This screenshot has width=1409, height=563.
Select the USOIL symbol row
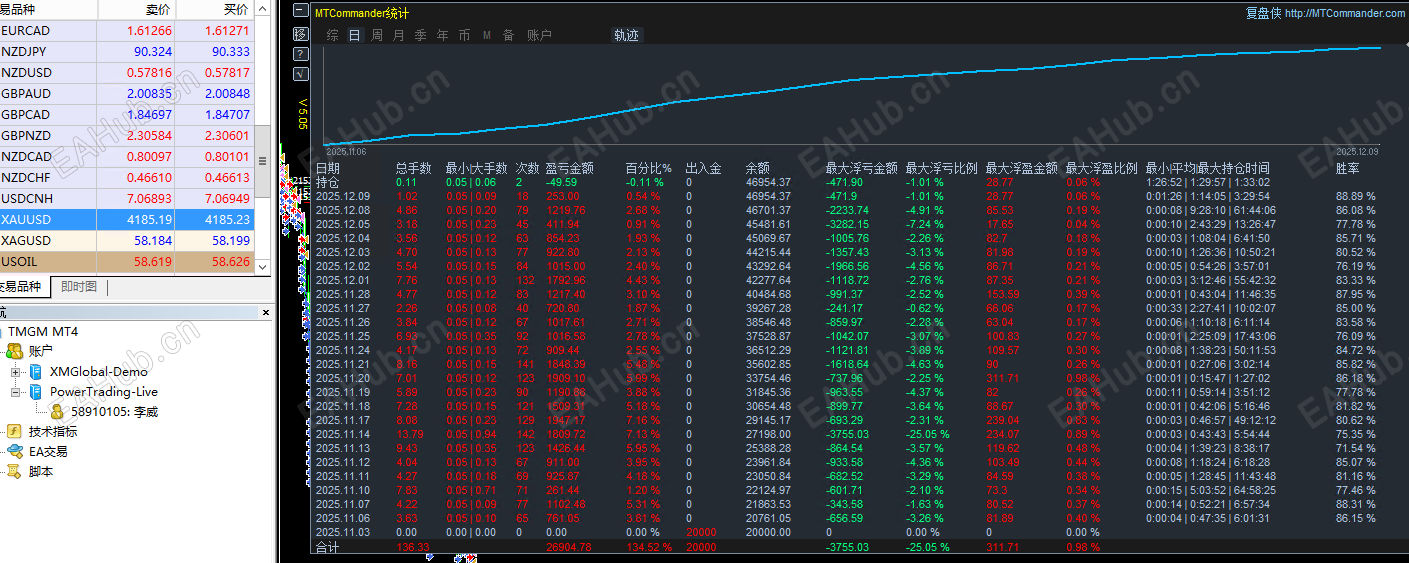point(127,262)
